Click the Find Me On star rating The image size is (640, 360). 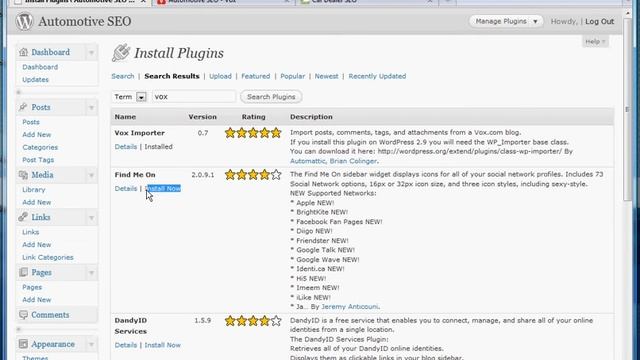(x=253, y=175)
